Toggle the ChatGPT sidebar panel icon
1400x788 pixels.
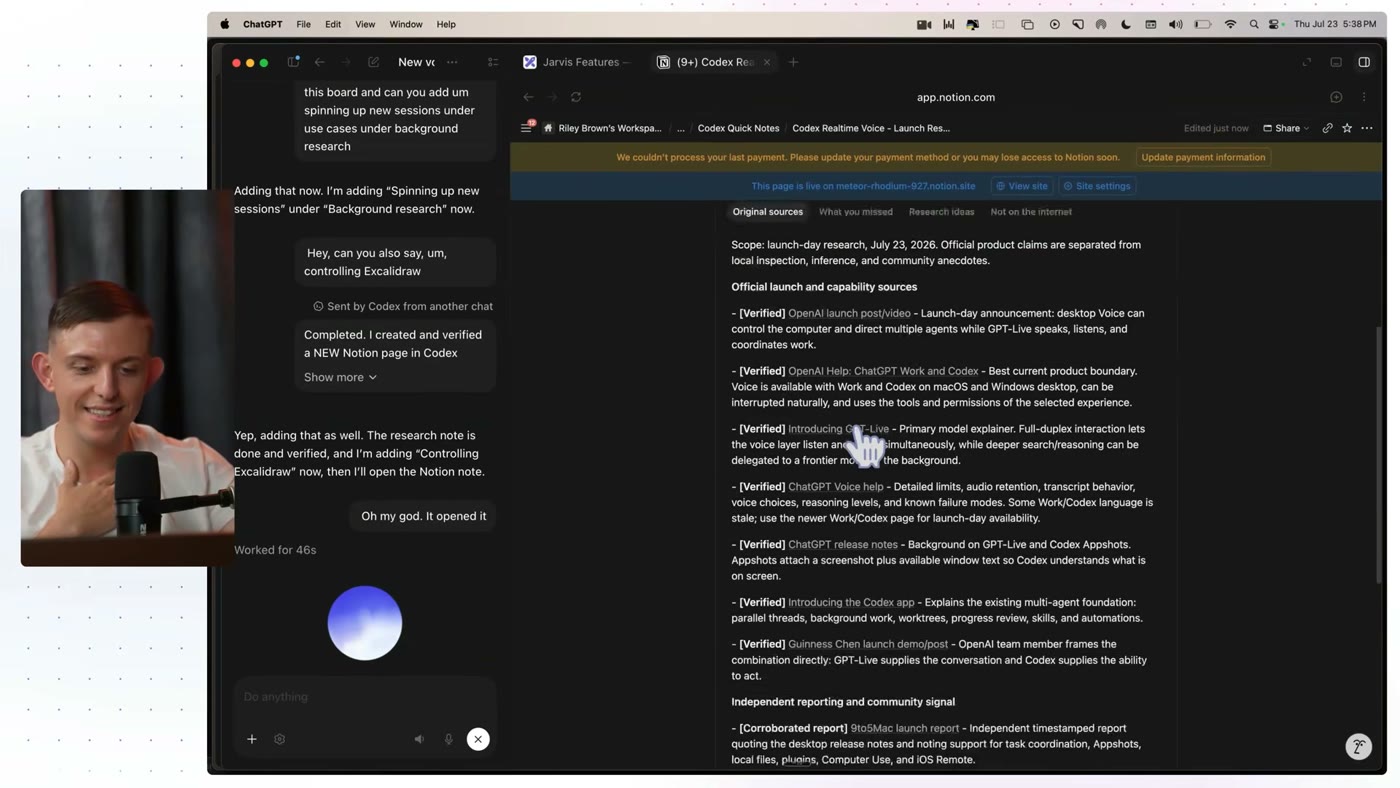[293, 62]
